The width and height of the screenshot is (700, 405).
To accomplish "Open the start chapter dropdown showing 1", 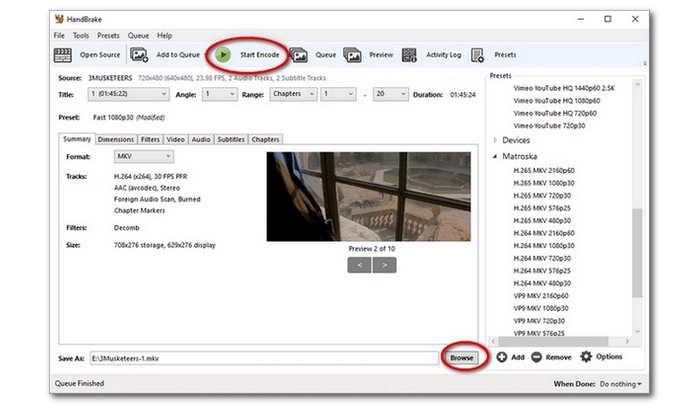I will (x=338, y=94).
